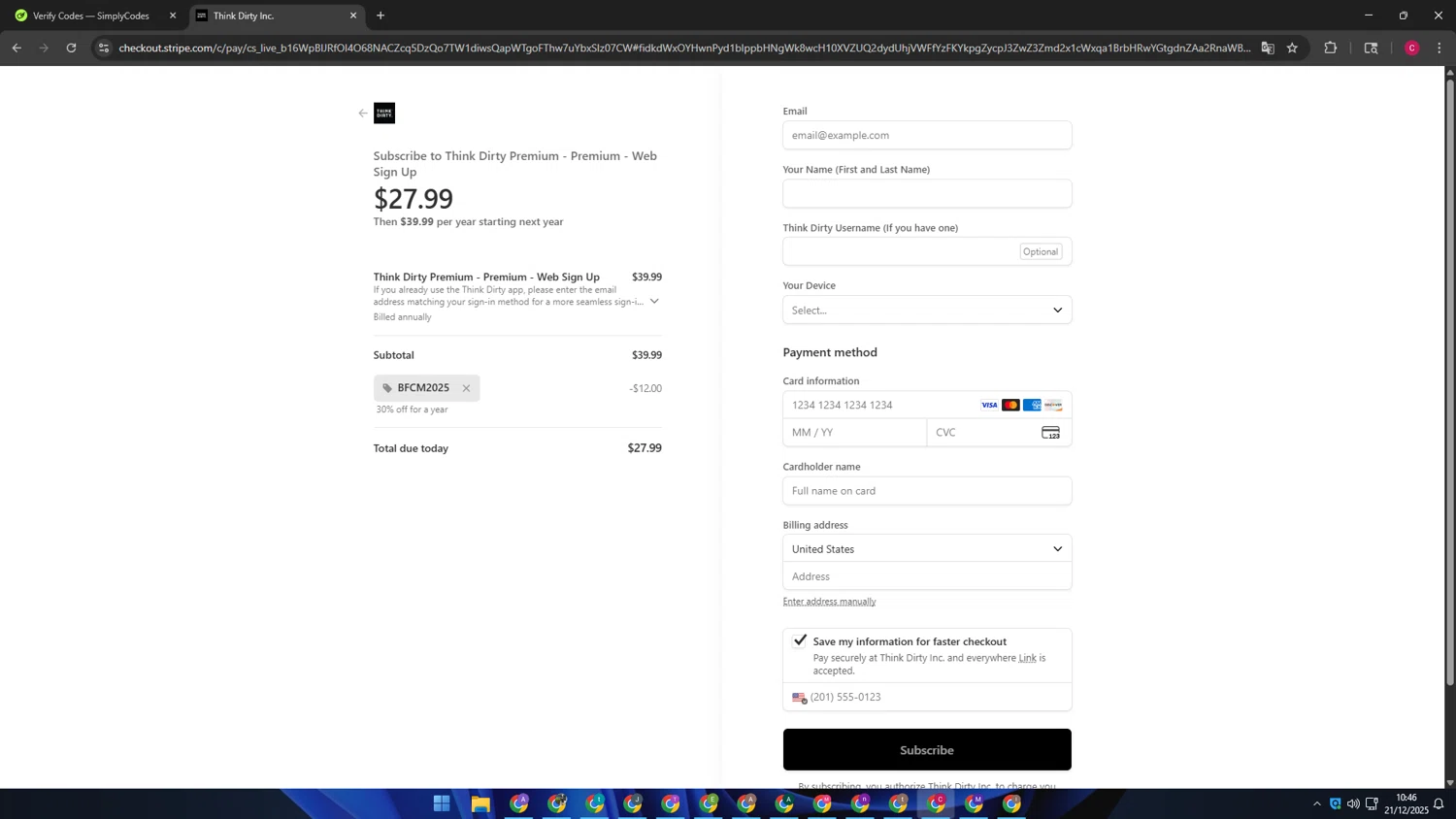This screenshot has height=819, width=1456.
Task: Show hidden system tray icons
Action: [x=1316, y=803]
